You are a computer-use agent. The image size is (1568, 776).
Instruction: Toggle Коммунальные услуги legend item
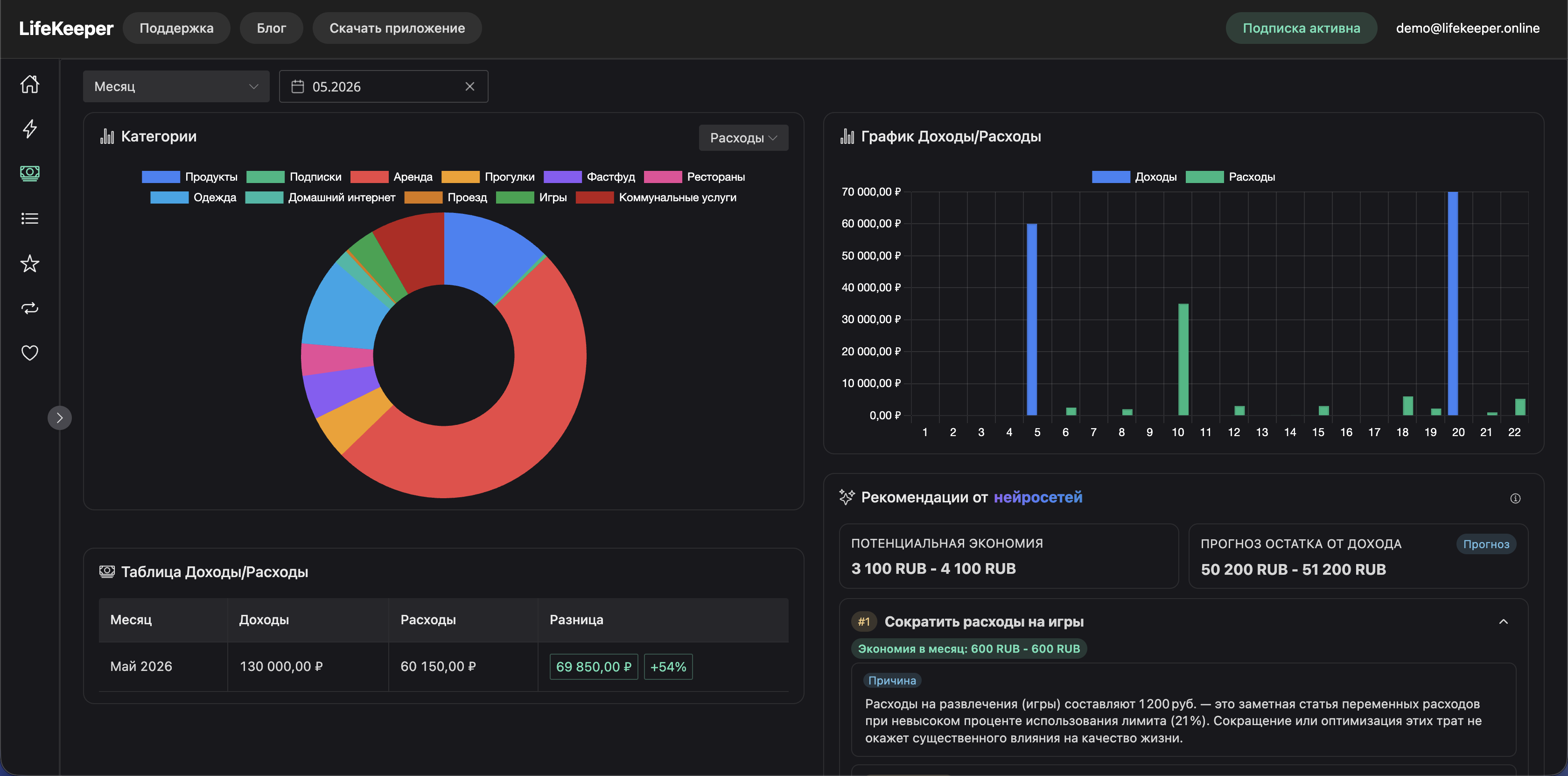coord(656,198)
